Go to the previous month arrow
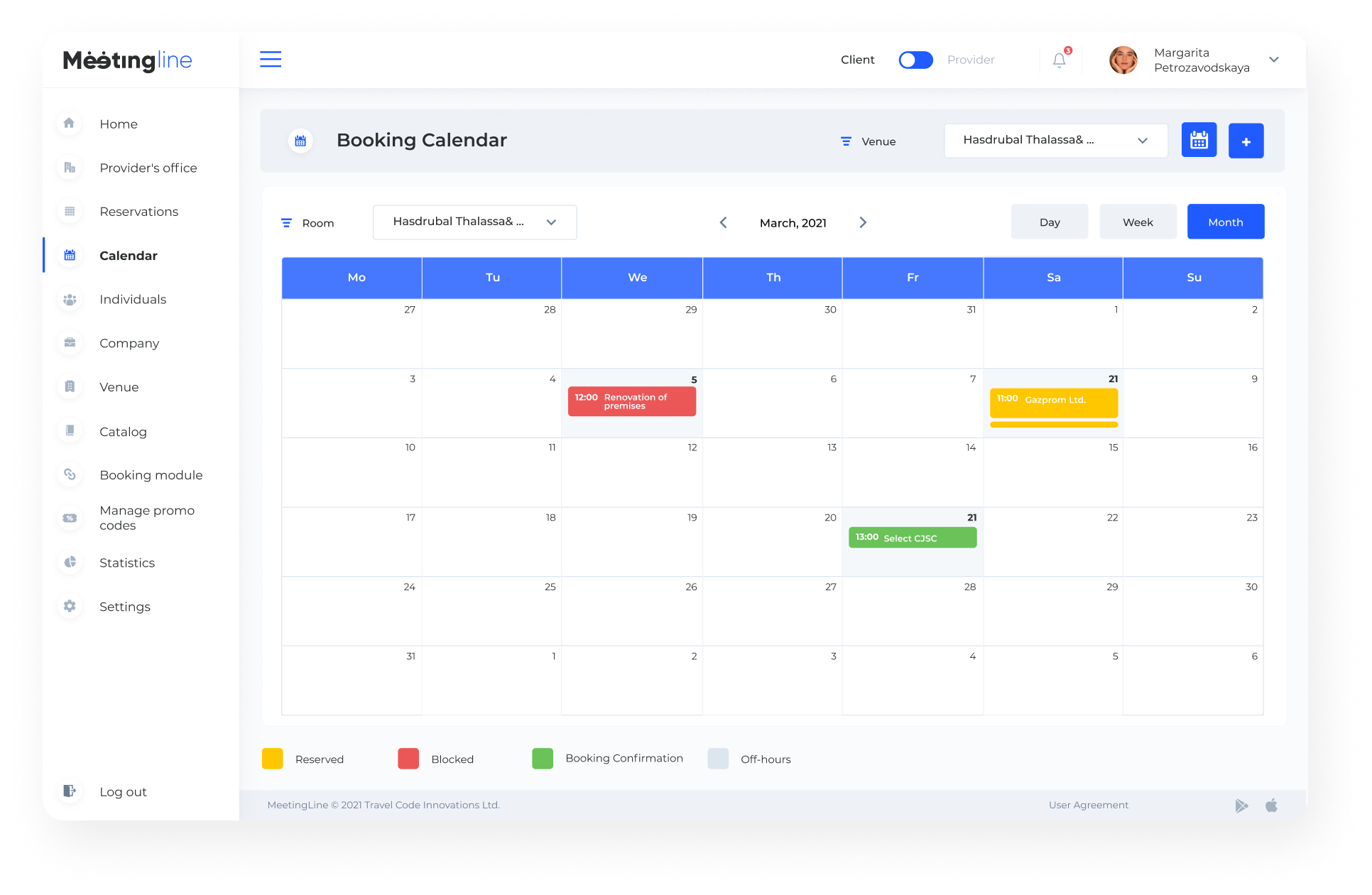 (x=724, y=223)
